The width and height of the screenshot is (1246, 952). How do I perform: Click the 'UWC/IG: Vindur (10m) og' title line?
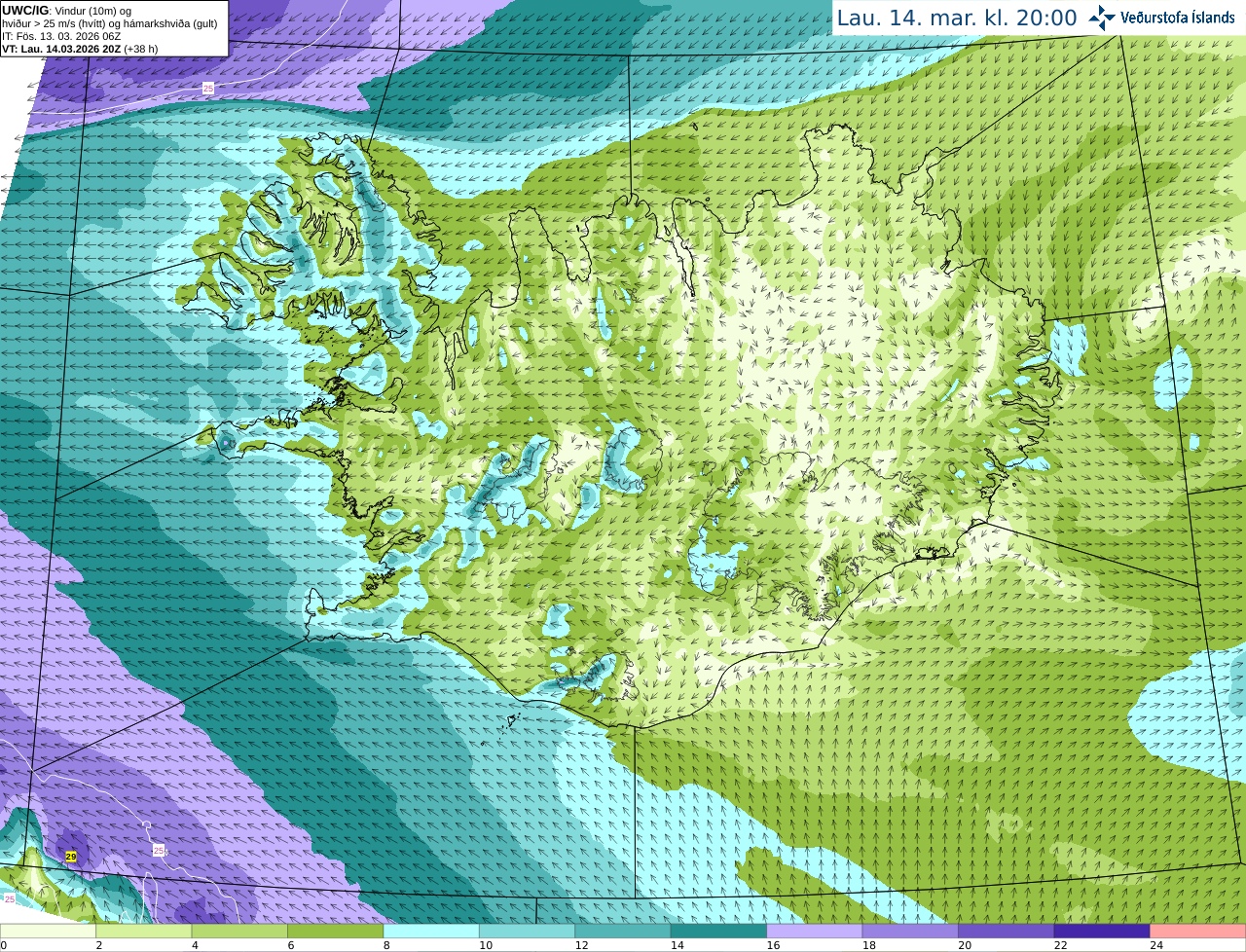(66, 11)
